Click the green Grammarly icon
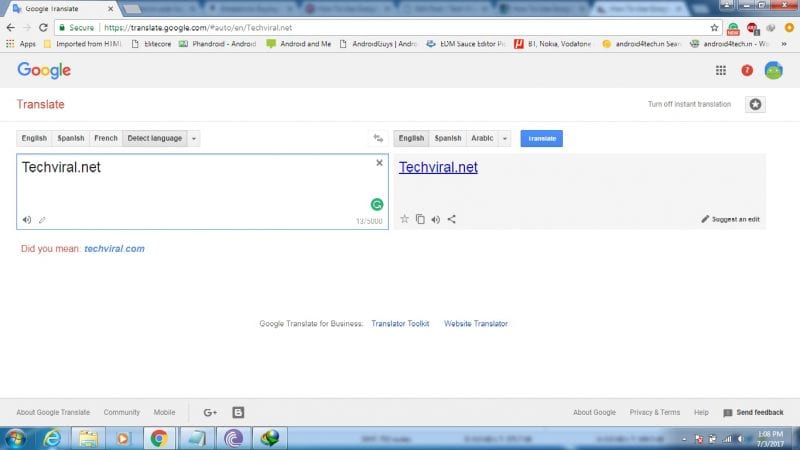Image resolution: width=800 pixels, height=450 pixels. [x=377, y=205]
